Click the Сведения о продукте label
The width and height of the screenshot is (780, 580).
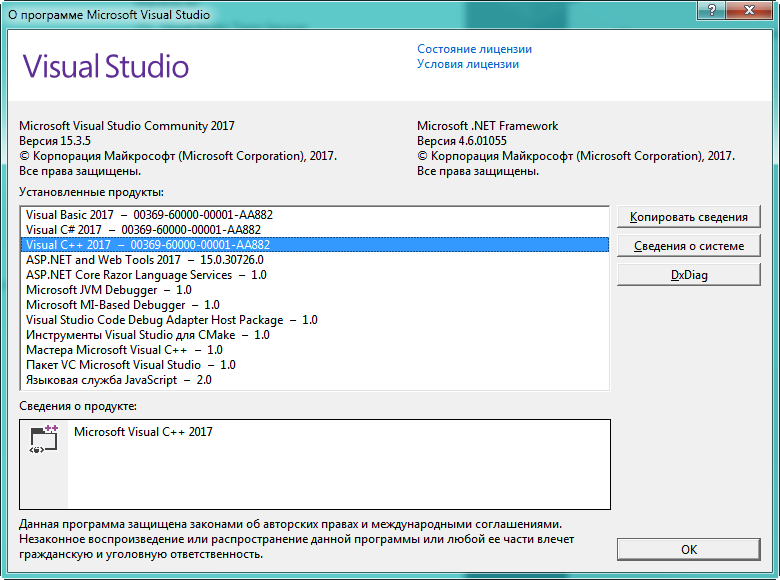tap(78, 406)
